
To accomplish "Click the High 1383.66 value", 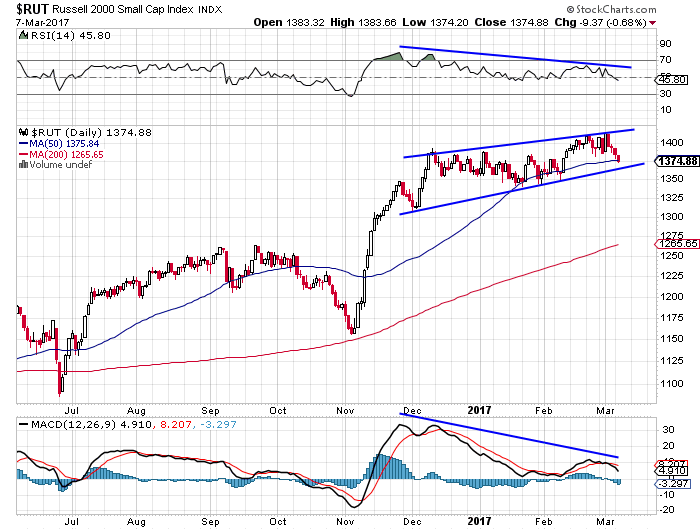I will [x=363, y=22].
